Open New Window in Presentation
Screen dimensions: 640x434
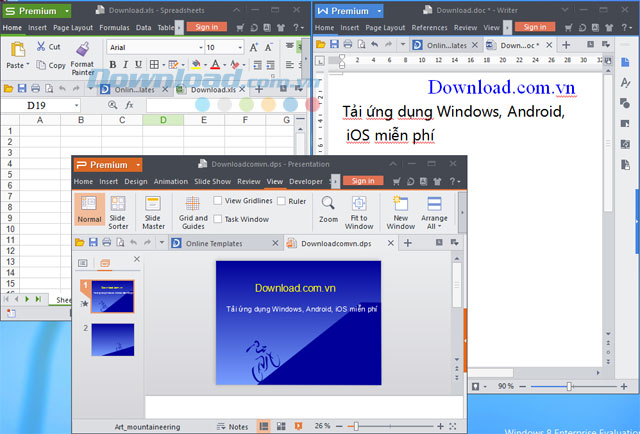pos(401,212)
